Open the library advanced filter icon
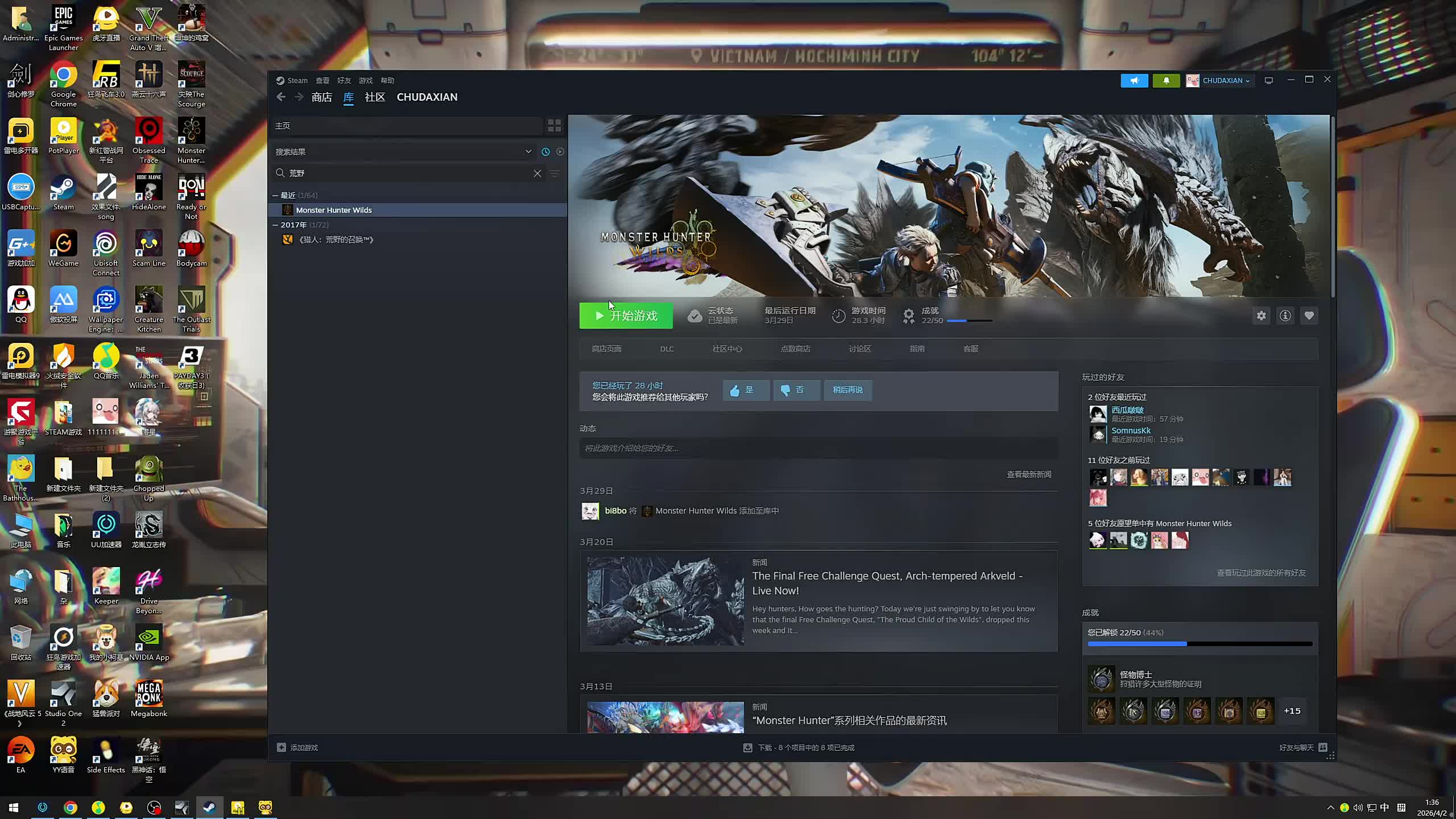 [x=555, y=173]
